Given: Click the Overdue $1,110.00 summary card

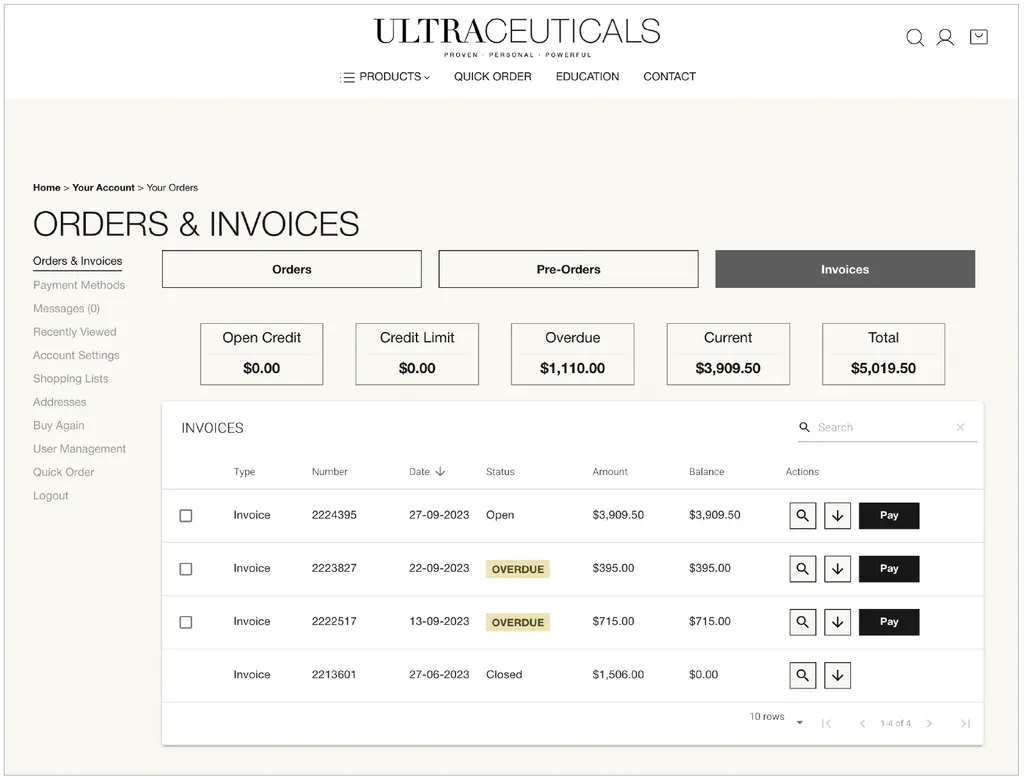Looking at the screenshot, I should (x=573, y=354).
